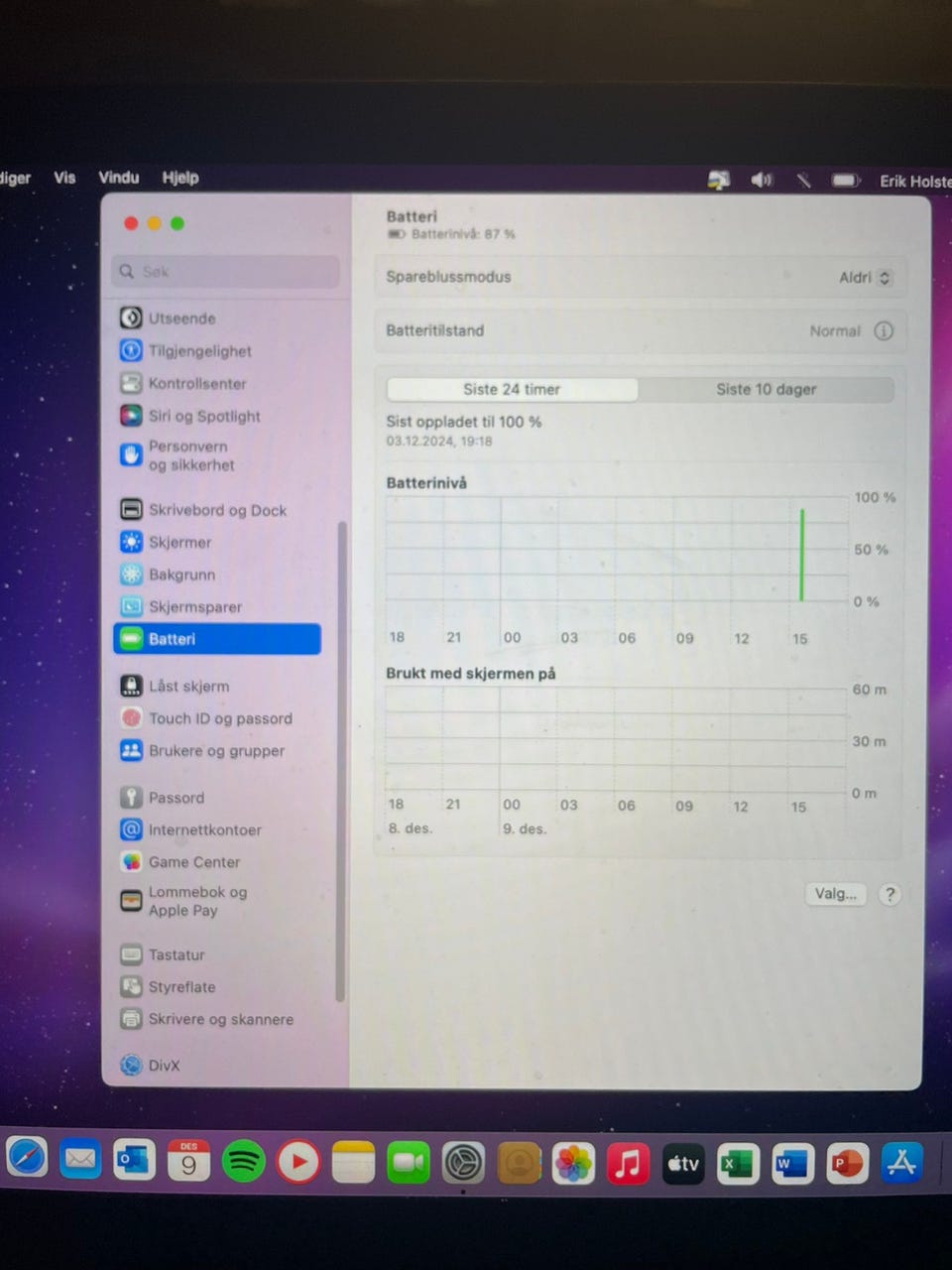Switch to Siste 10 dager tab
The image size is (952, 1270).
(766, 389)
